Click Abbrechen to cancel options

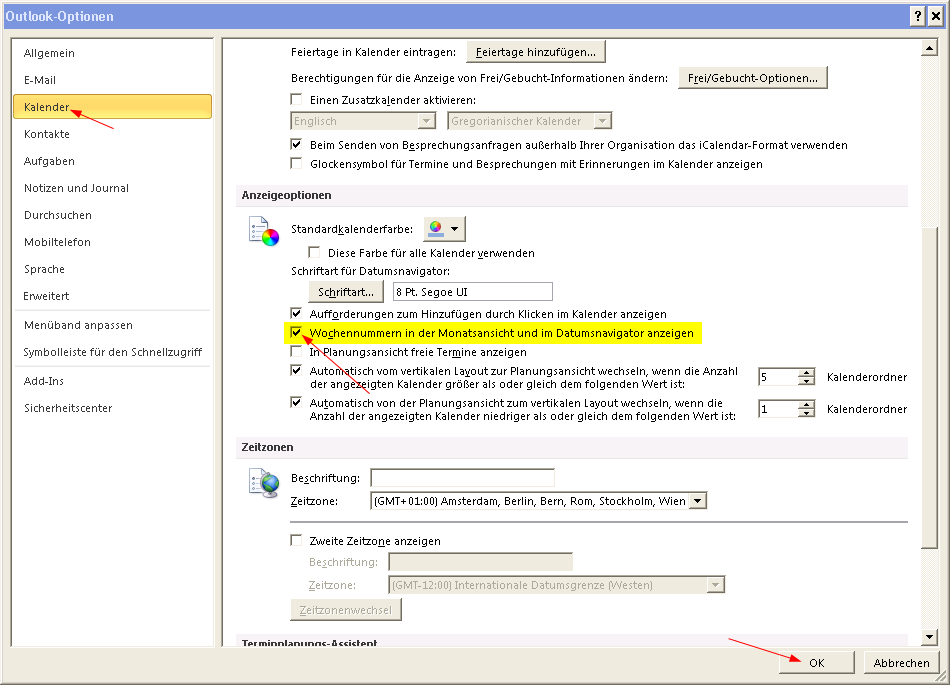coord(902,663)
